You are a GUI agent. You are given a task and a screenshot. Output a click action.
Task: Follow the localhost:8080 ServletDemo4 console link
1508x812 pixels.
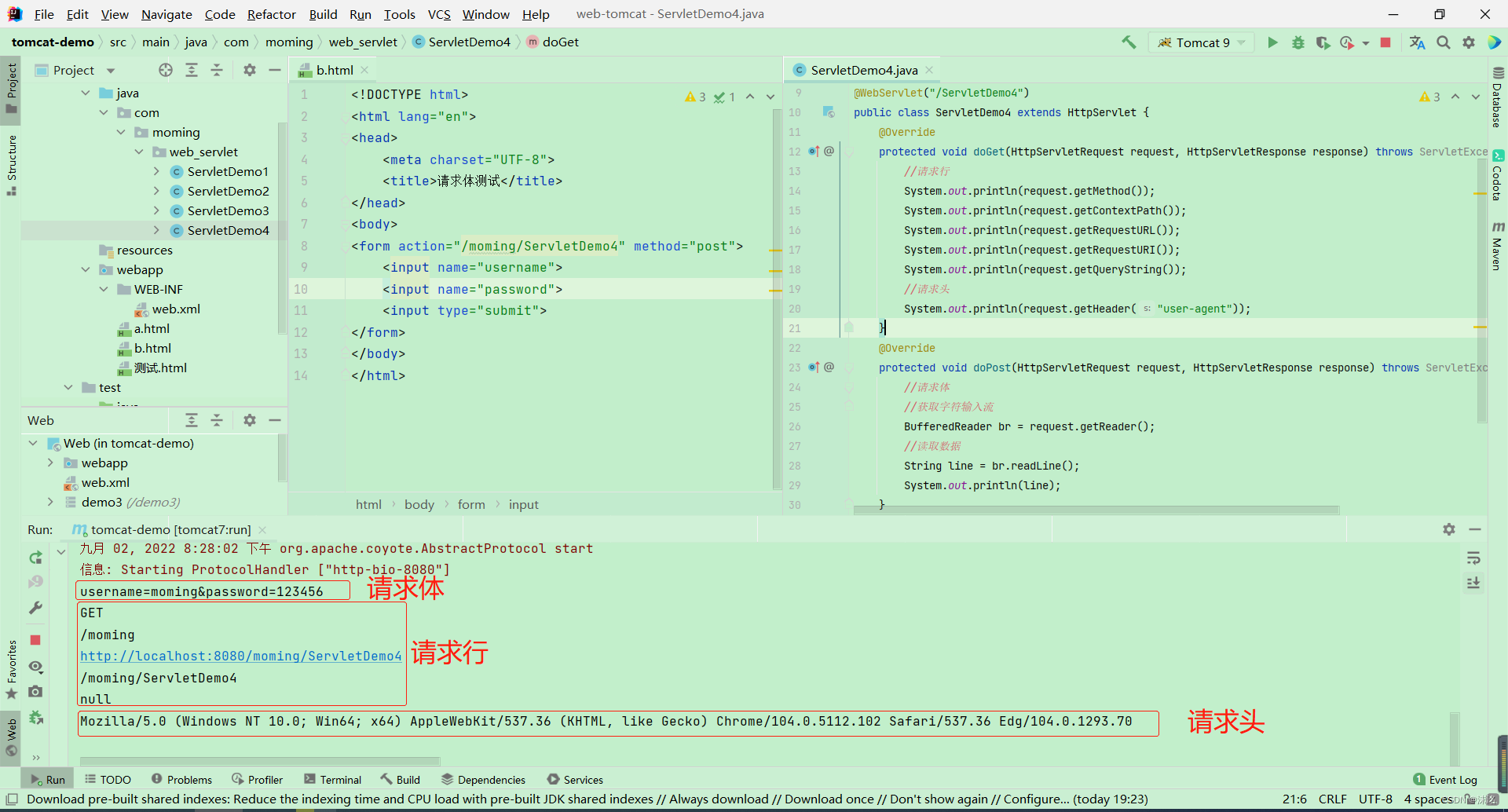coord(240,656)
